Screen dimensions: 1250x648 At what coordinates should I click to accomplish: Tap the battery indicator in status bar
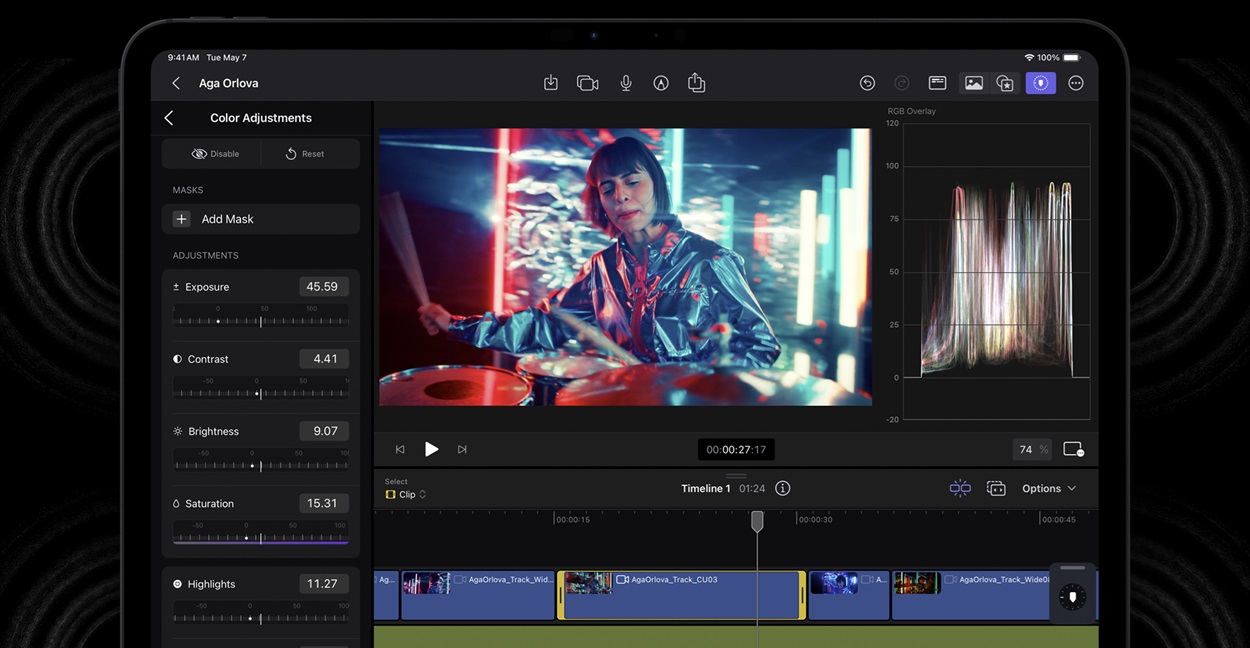(1072, 58)
